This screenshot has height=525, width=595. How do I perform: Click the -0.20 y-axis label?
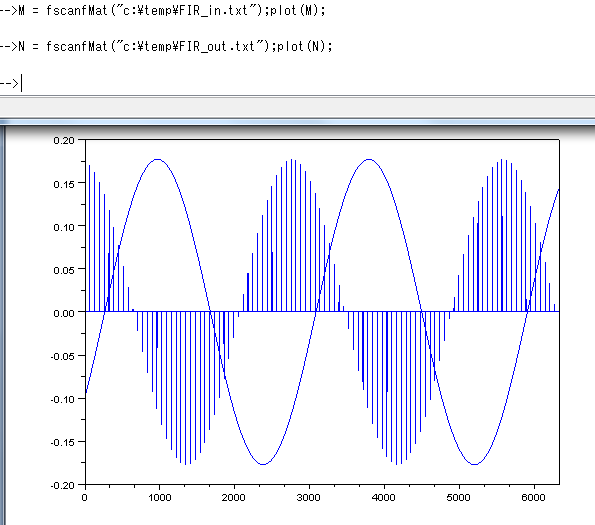[x=63, y=486]
